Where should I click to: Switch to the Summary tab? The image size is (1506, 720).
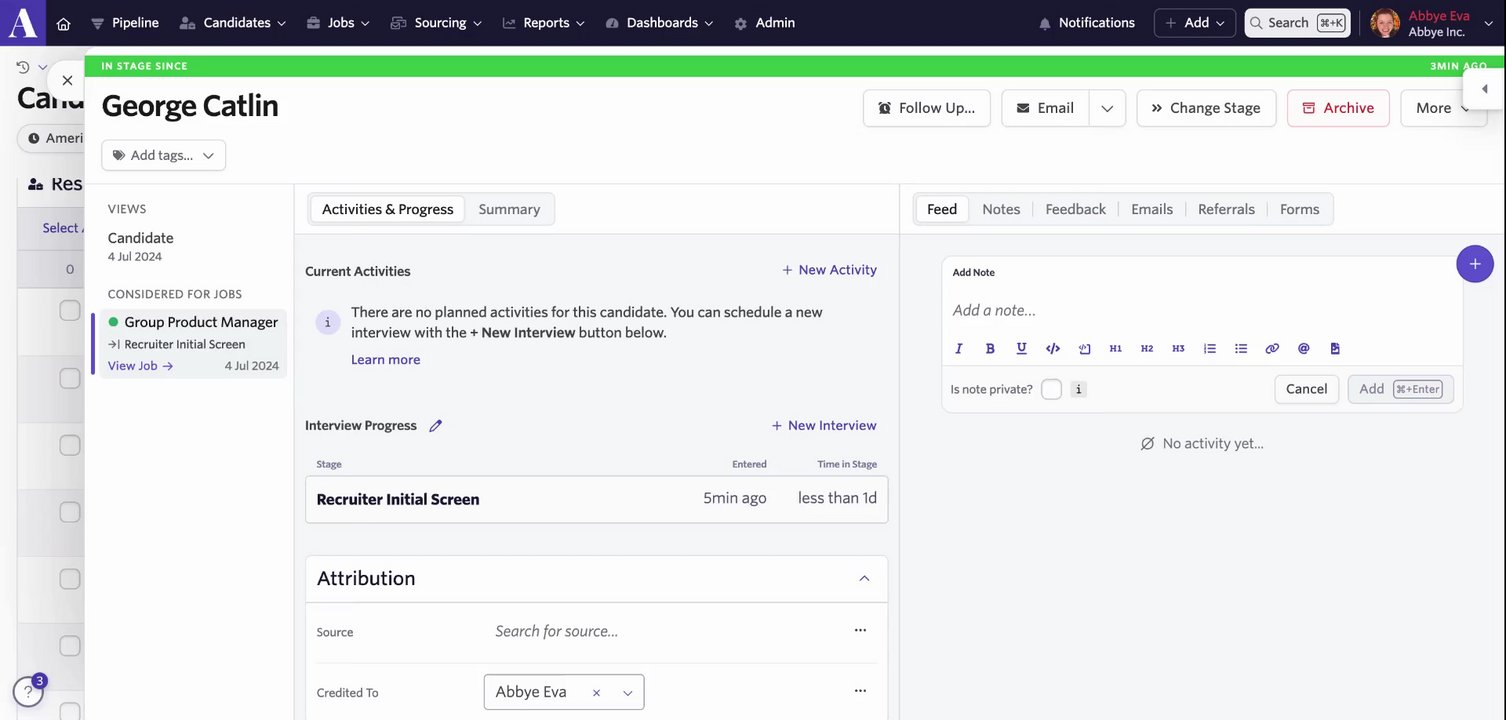pyautogui.click(x=509, y=209)
